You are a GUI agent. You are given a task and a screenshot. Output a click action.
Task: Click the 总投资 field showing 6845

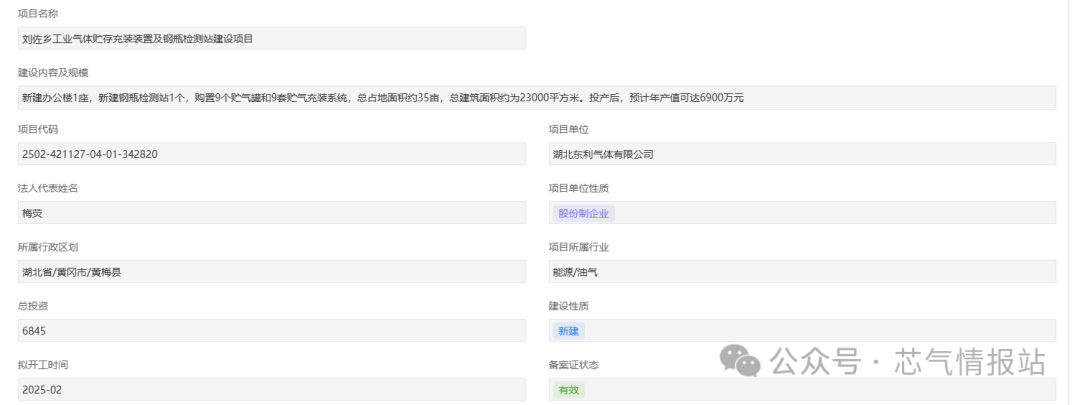pyautogui.click(x=271, y=330)
